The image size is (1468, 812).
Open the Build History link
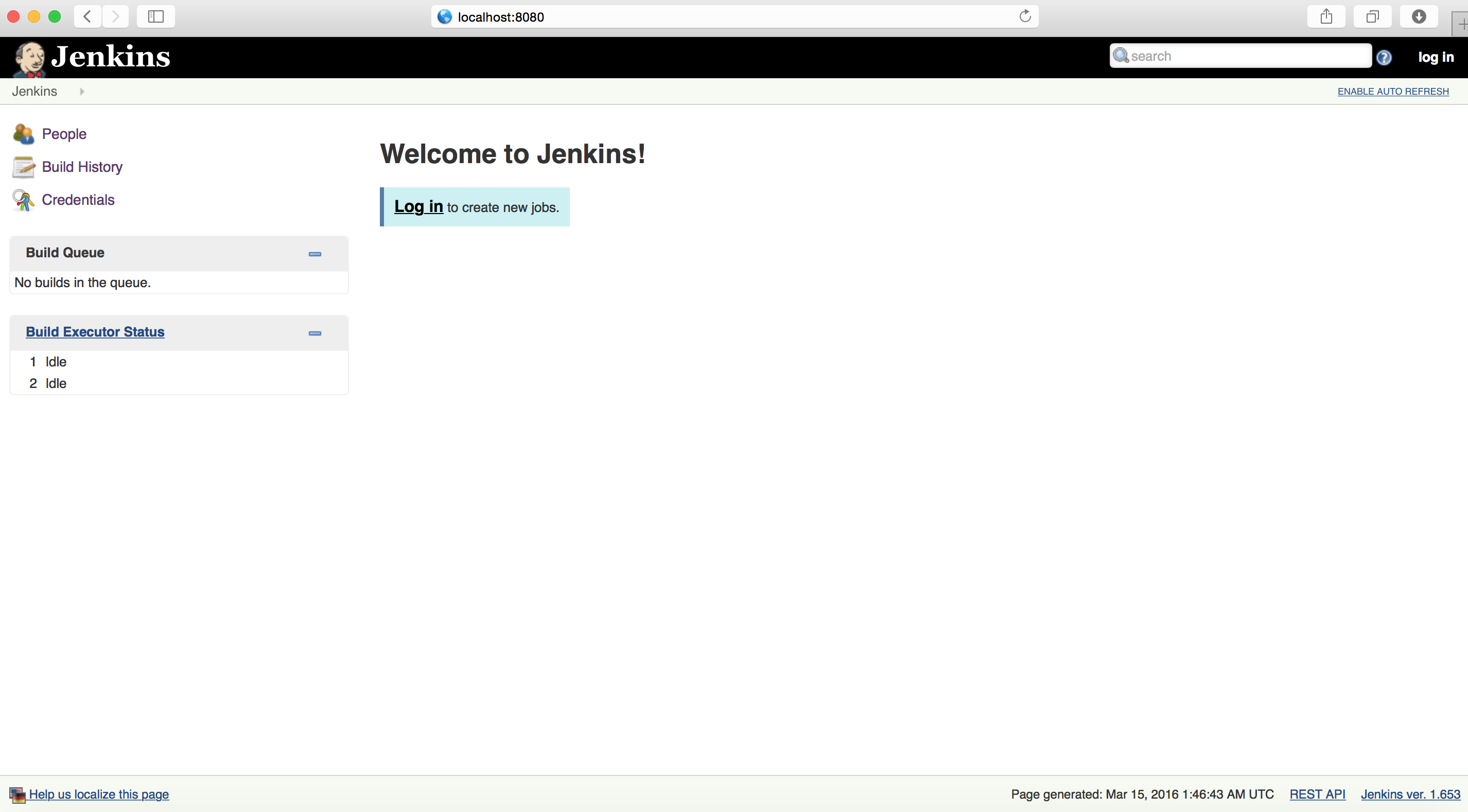(x=82, y=167)
